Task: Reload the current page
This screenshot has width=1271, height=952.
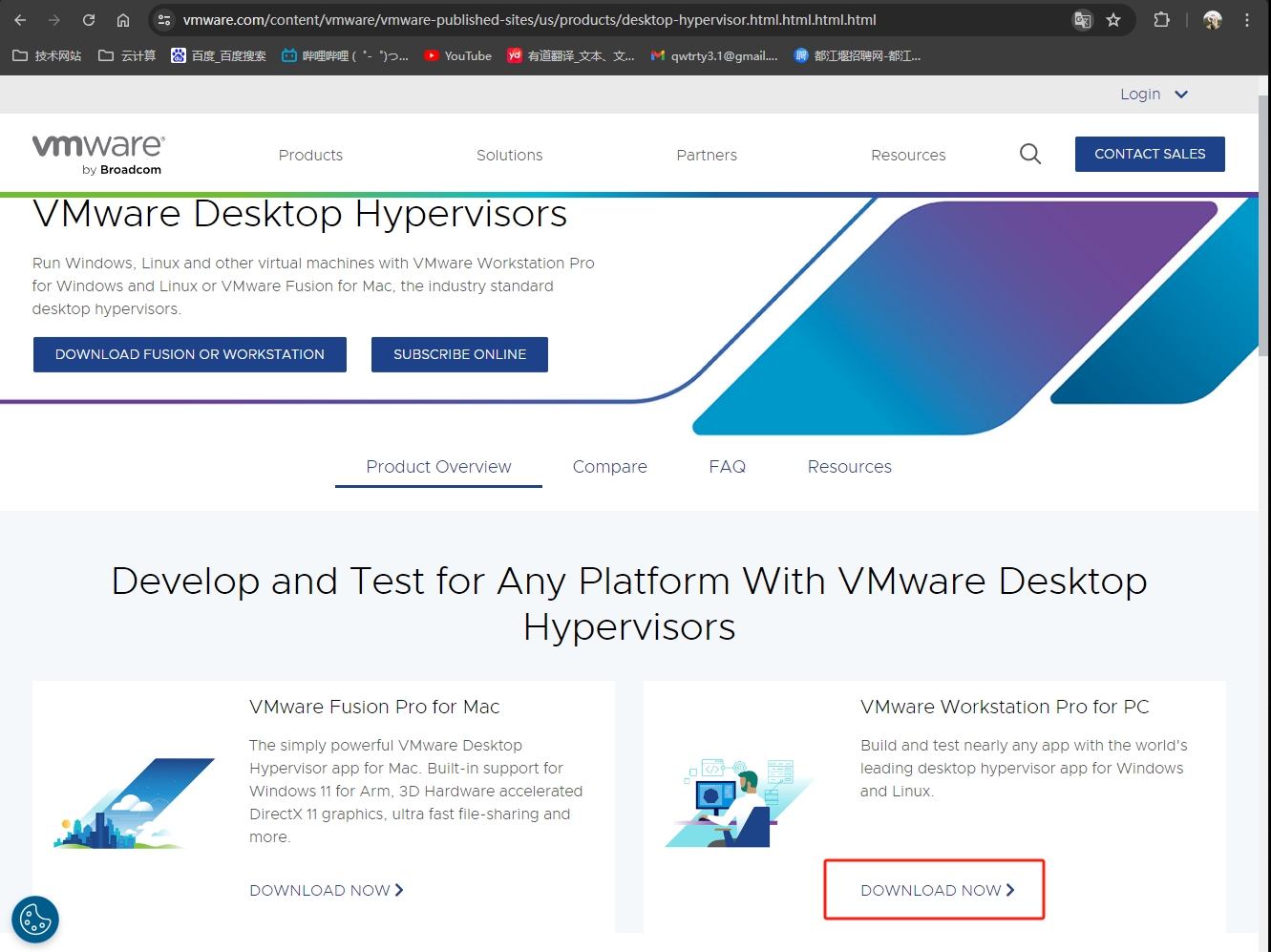Action: coord(89,20)
